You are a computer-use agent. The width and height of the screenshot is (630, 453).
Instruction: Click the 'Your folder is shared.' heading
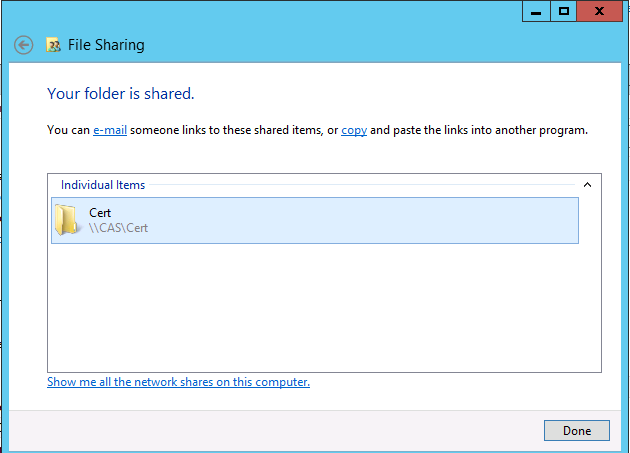coord(121,94)
